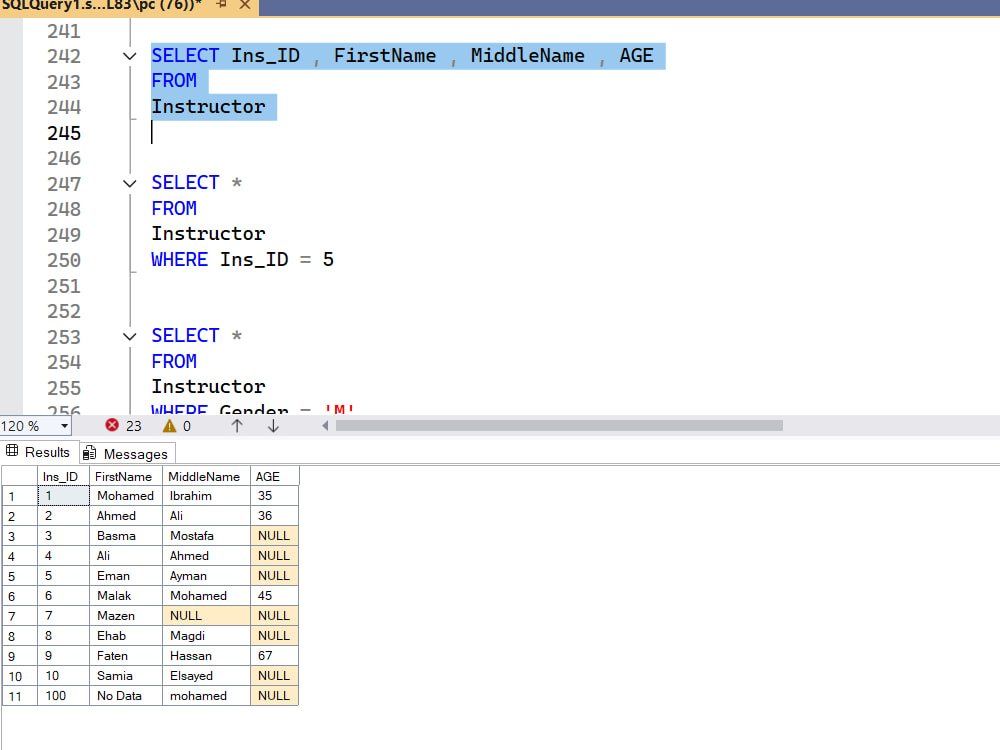This screenshot has height=750, width=1000.
Task: Select the Ibrahim cell
Action: point(206,496)
